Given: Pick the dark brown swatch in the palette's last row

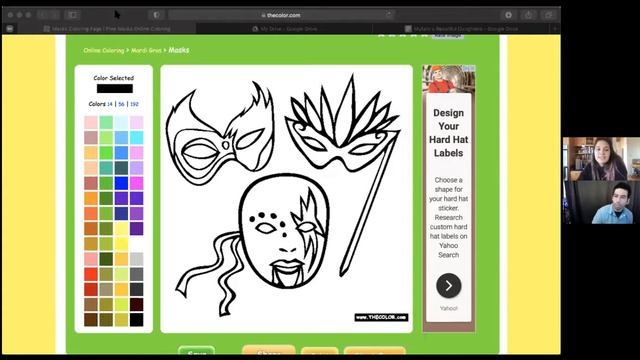Looking at the screenshot, I should (x=91, y=319).
